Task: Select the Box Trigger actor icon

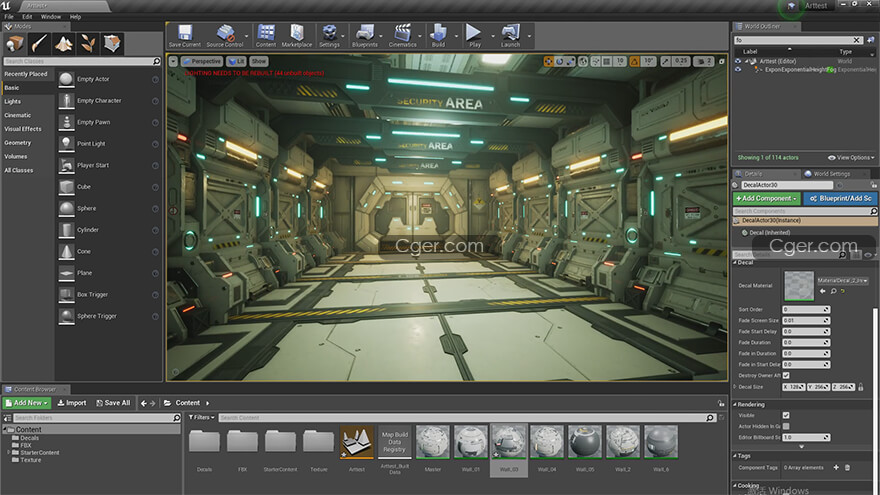Action: tap(66, 295)
